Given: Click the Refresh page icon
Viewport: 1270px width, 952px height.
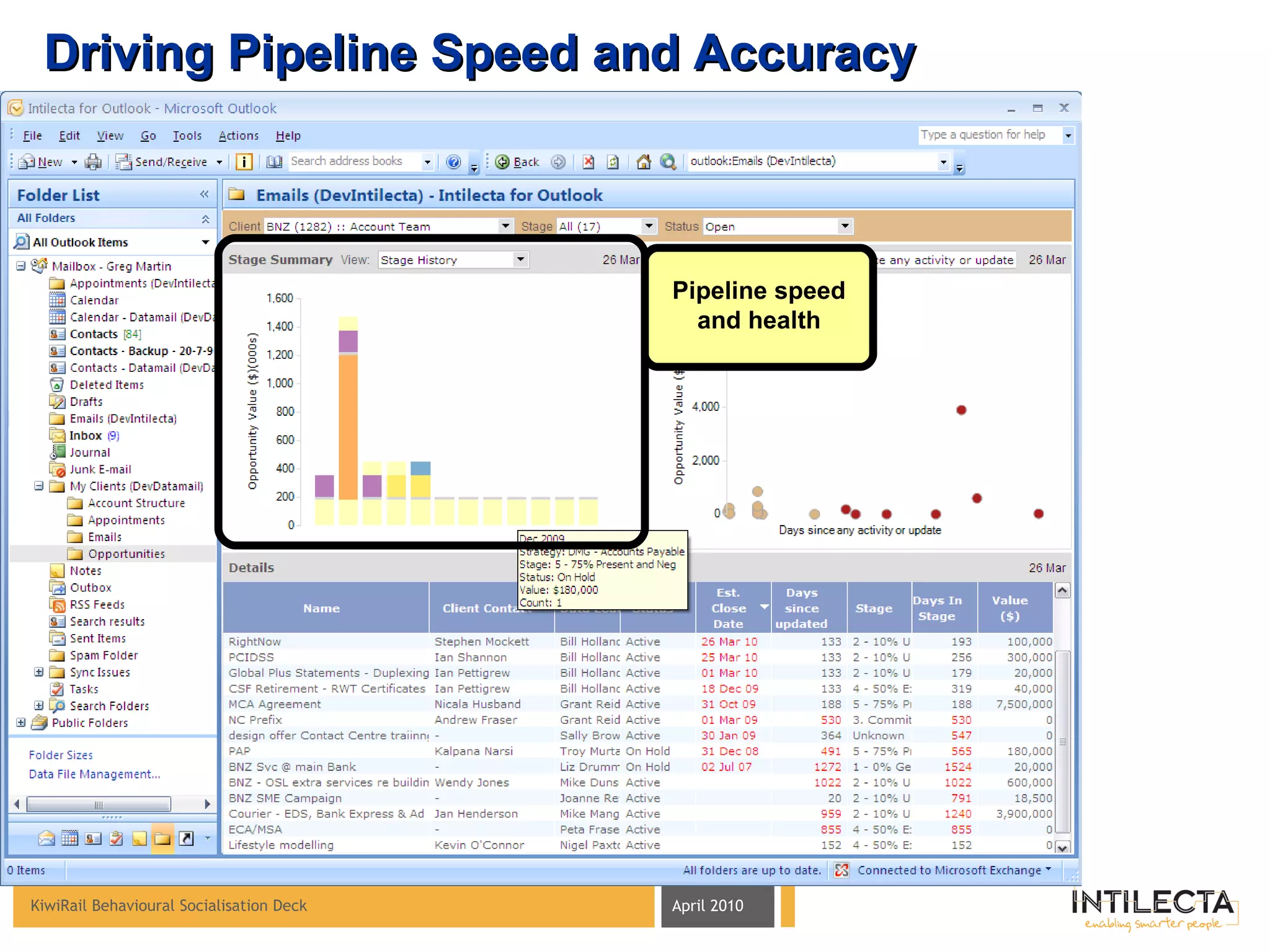Looking at the screenshot, I should 613,162.
